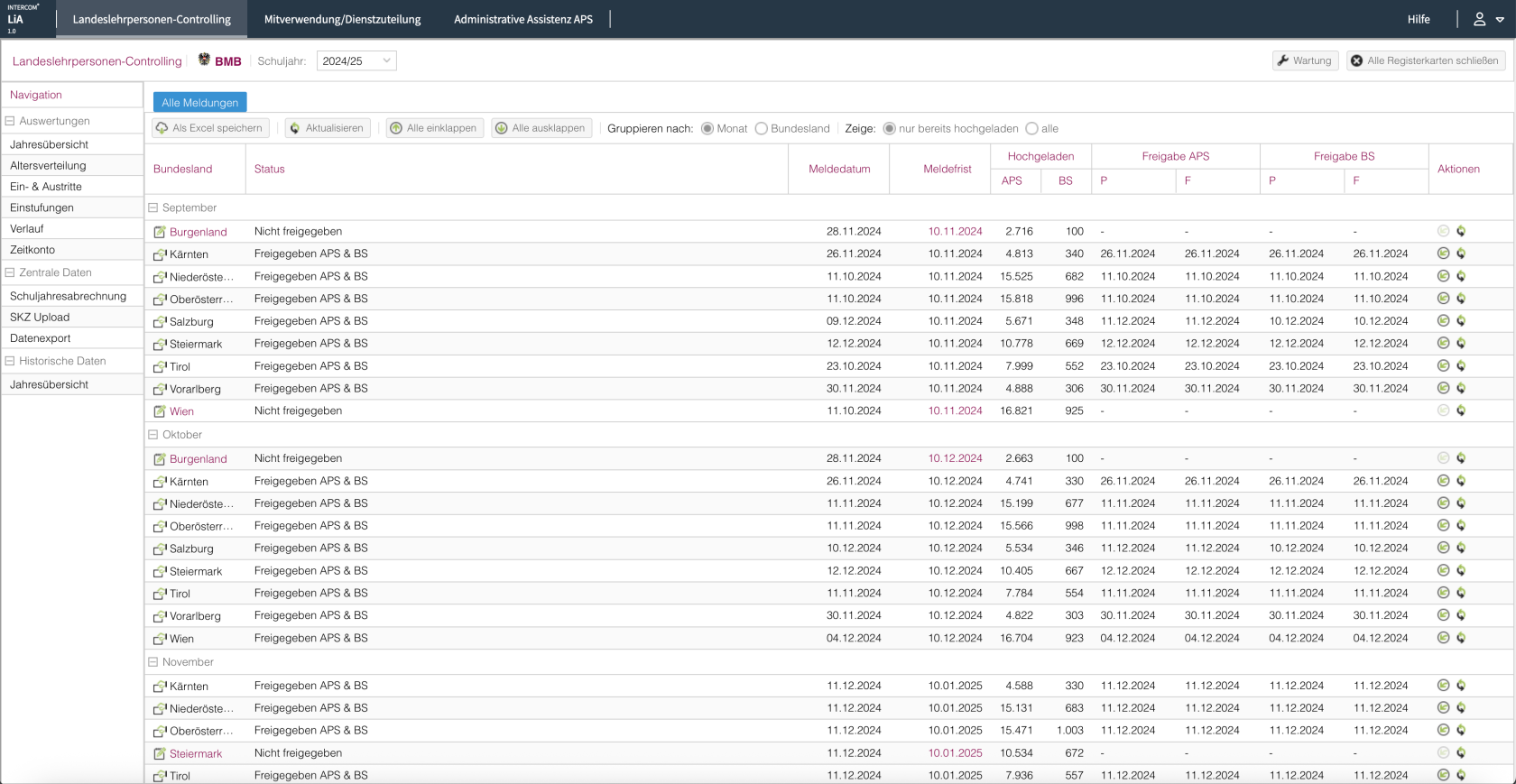Click edit icon beside Burgenland in September
Viewport: 1516px width, 784px height.
point(160,232)
